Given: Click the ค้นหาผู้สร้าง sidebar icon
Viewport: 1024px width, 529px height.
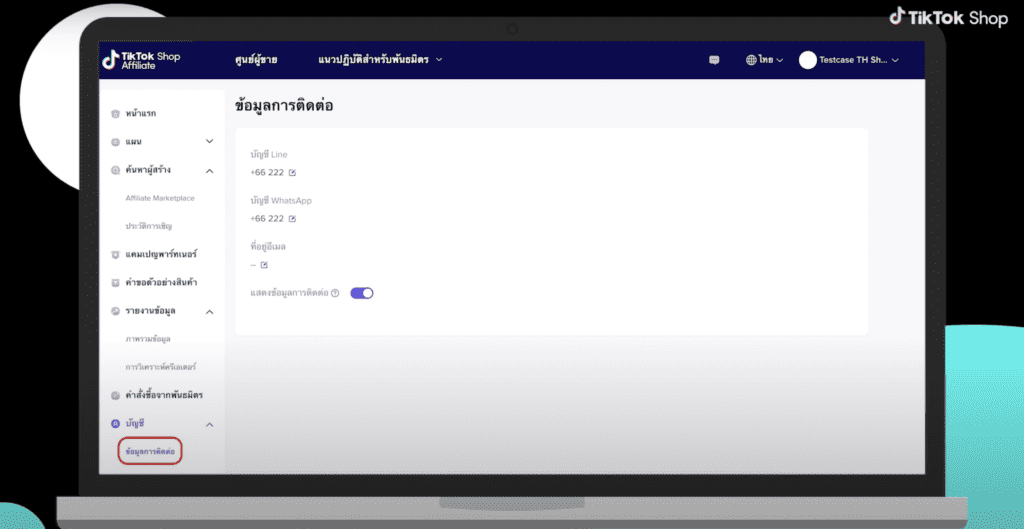Looking at the screenshot, I should (x=116, y=170).
